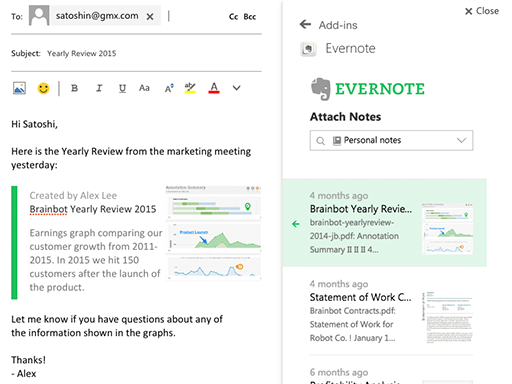Viewport: 512px width, 384px height.
Task: Select the Brainbot Yearly Review note
Action: 384,223
